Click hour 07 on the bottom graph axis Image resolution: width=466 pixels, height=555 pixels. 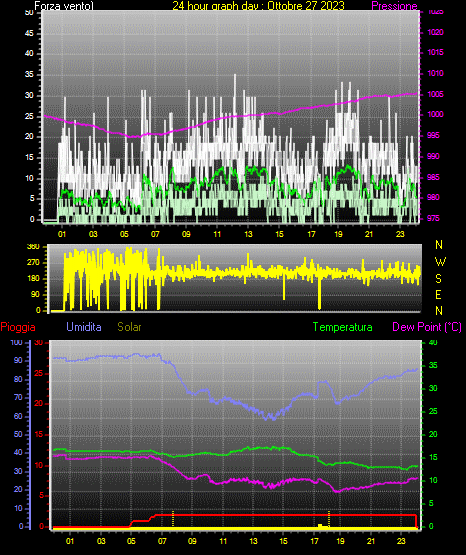[x=162, y=541]
